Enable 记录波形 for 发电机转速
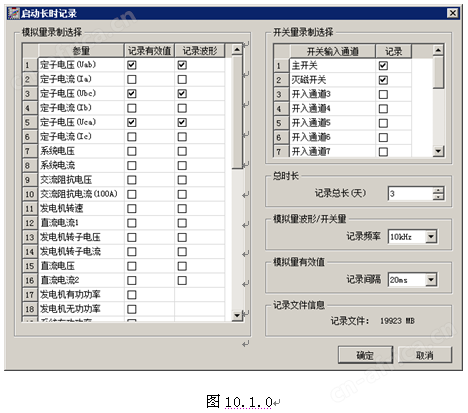The image size is (468, 413). click(x=182, y=209)
